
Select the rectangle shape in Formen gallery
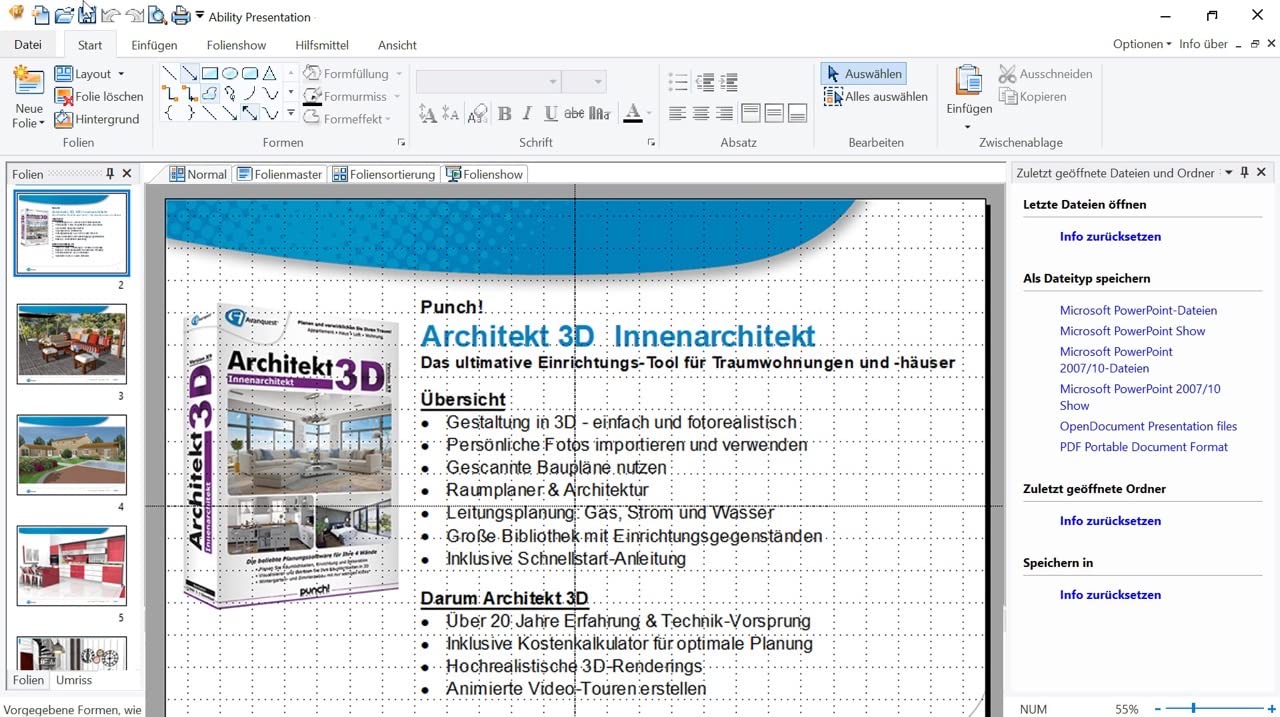[x=210, y=73]
